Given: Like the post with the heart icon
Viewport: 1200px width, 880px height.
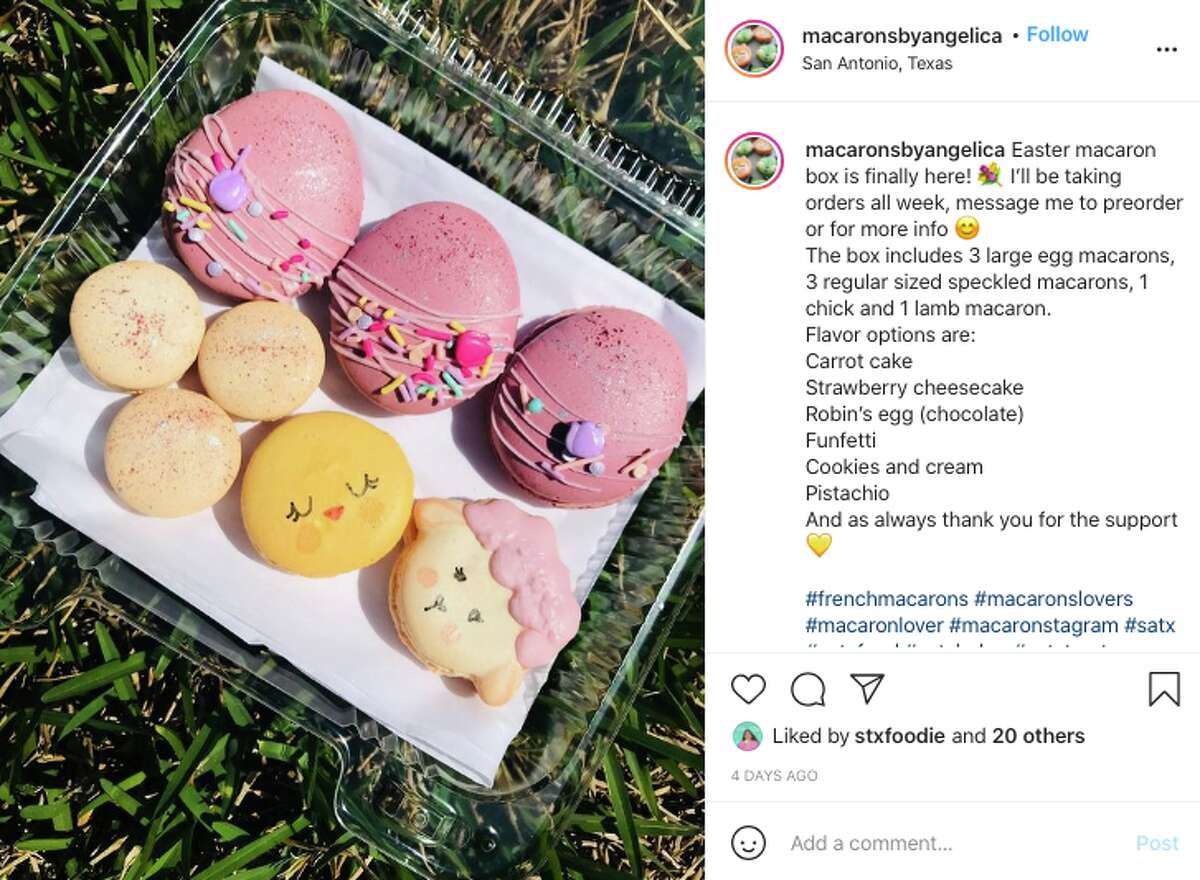Looking at the screenshot, I should point(748,689).
